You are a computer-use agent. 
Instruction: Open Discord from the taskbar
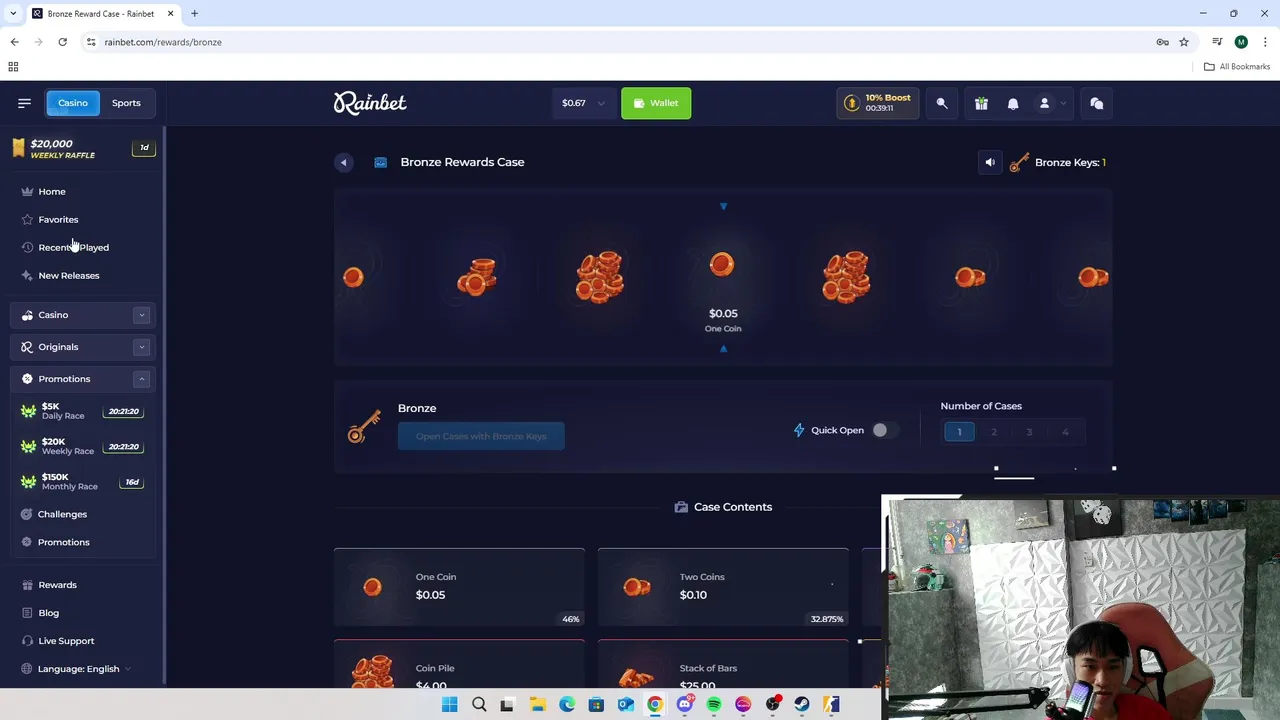click(x=684, y=705)
